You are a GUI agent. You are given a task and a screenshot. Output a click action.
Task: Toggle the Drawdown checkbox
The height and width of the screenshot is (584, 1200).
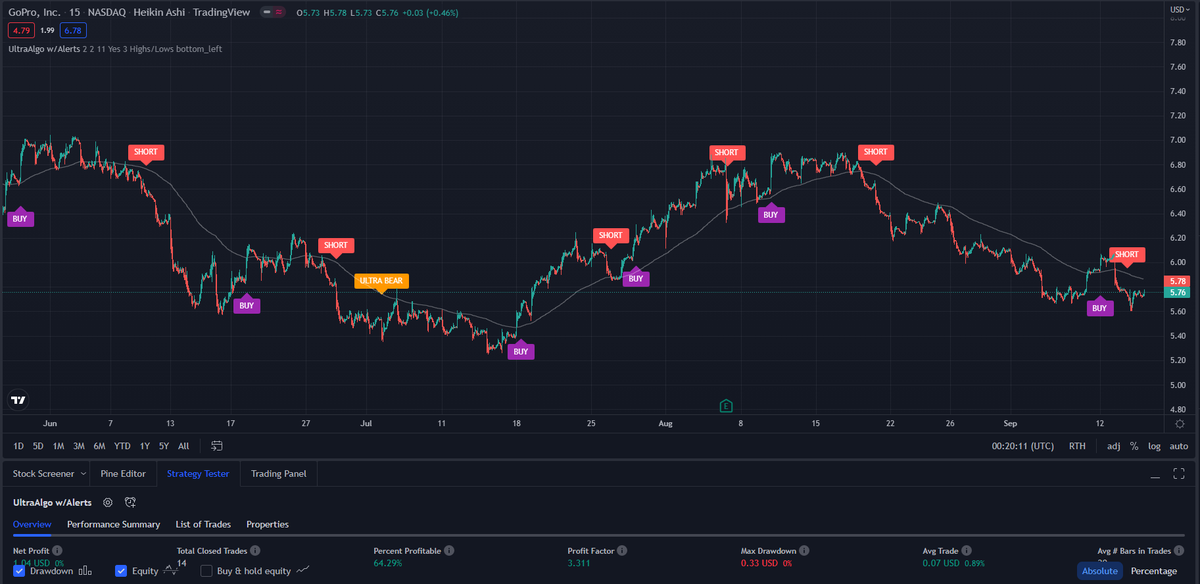[x=19, y=571]
